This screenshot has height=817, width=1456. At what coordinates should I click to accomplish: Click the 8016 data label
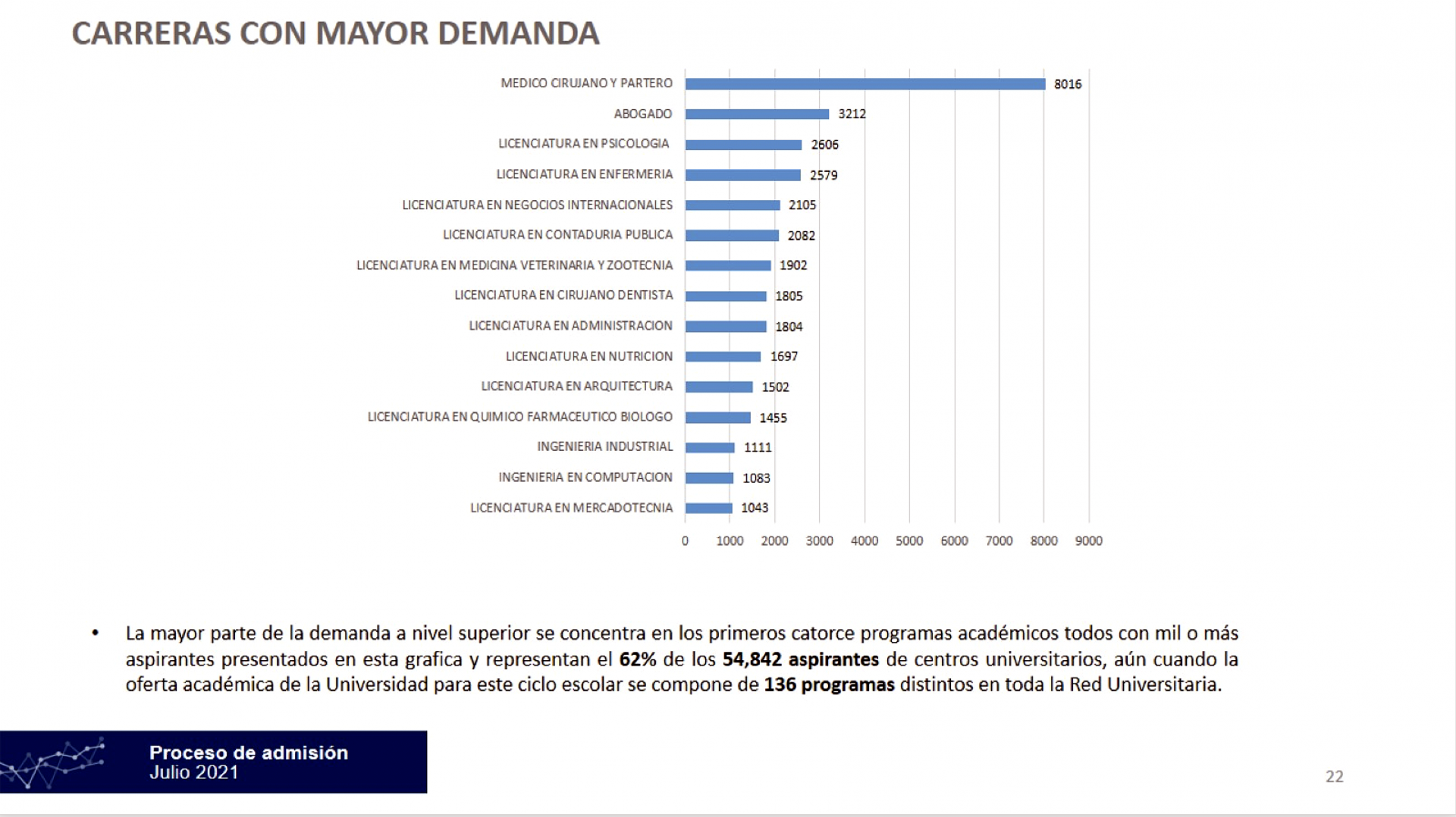click(1068, 84)
